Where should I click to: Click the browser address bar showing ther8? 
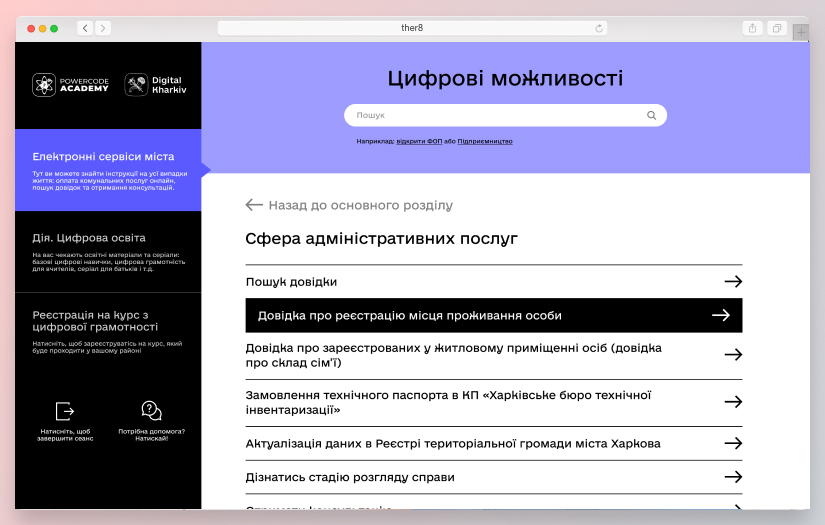412,28
